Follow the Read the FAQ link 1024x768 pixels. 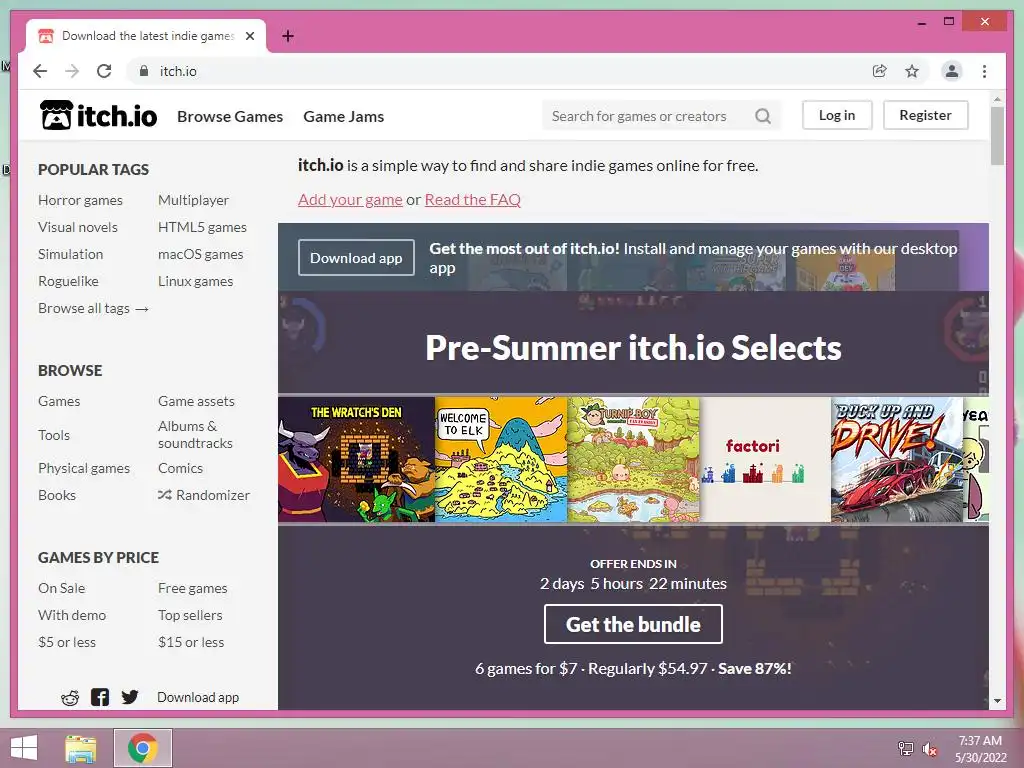473,199
